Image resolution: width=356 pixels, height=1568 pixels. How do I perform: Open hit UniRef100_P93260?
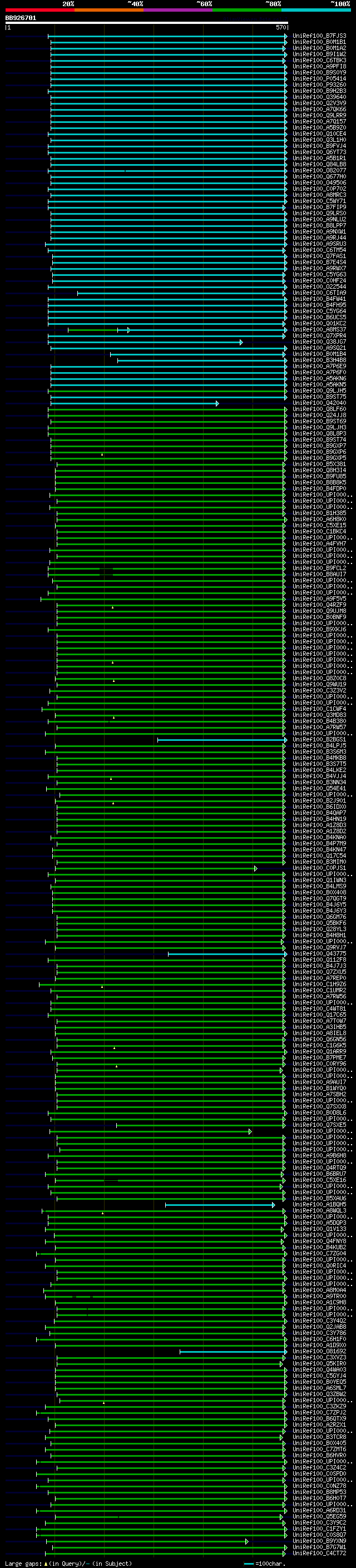pyautogui.click(x=319, y=85)
